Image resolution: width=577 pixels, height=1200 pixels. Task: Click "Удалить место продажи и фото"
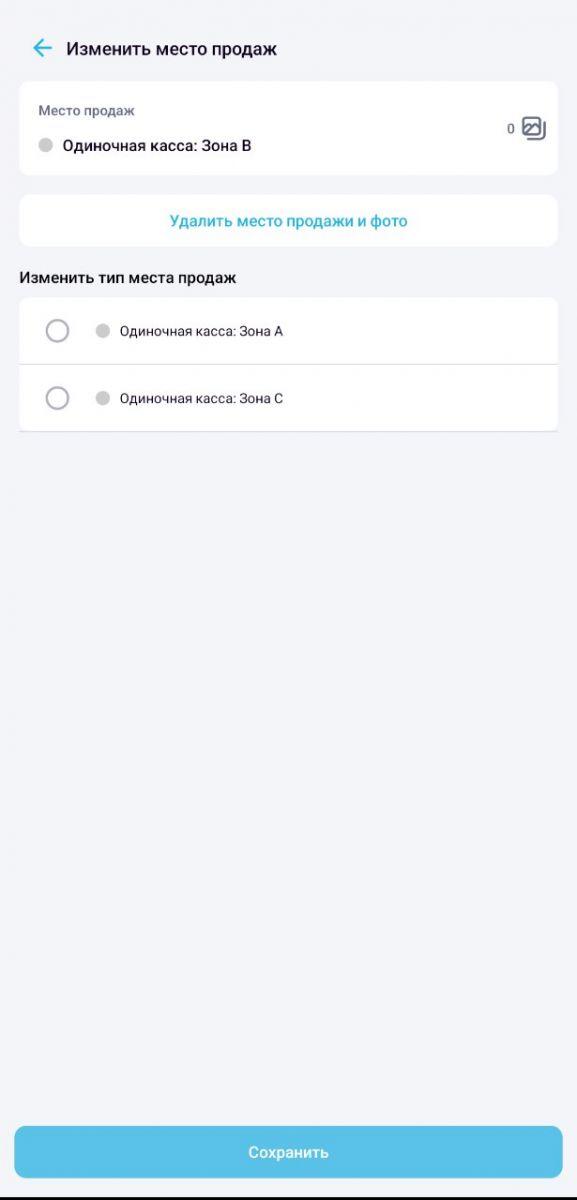(288, 221)
